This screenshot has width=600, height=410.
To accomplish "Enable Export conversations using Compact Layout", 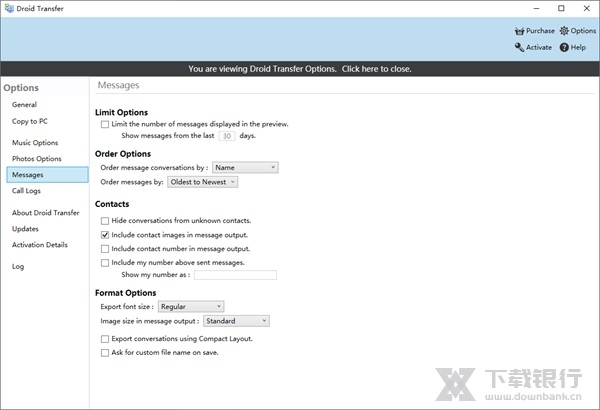I will (106, 338).
